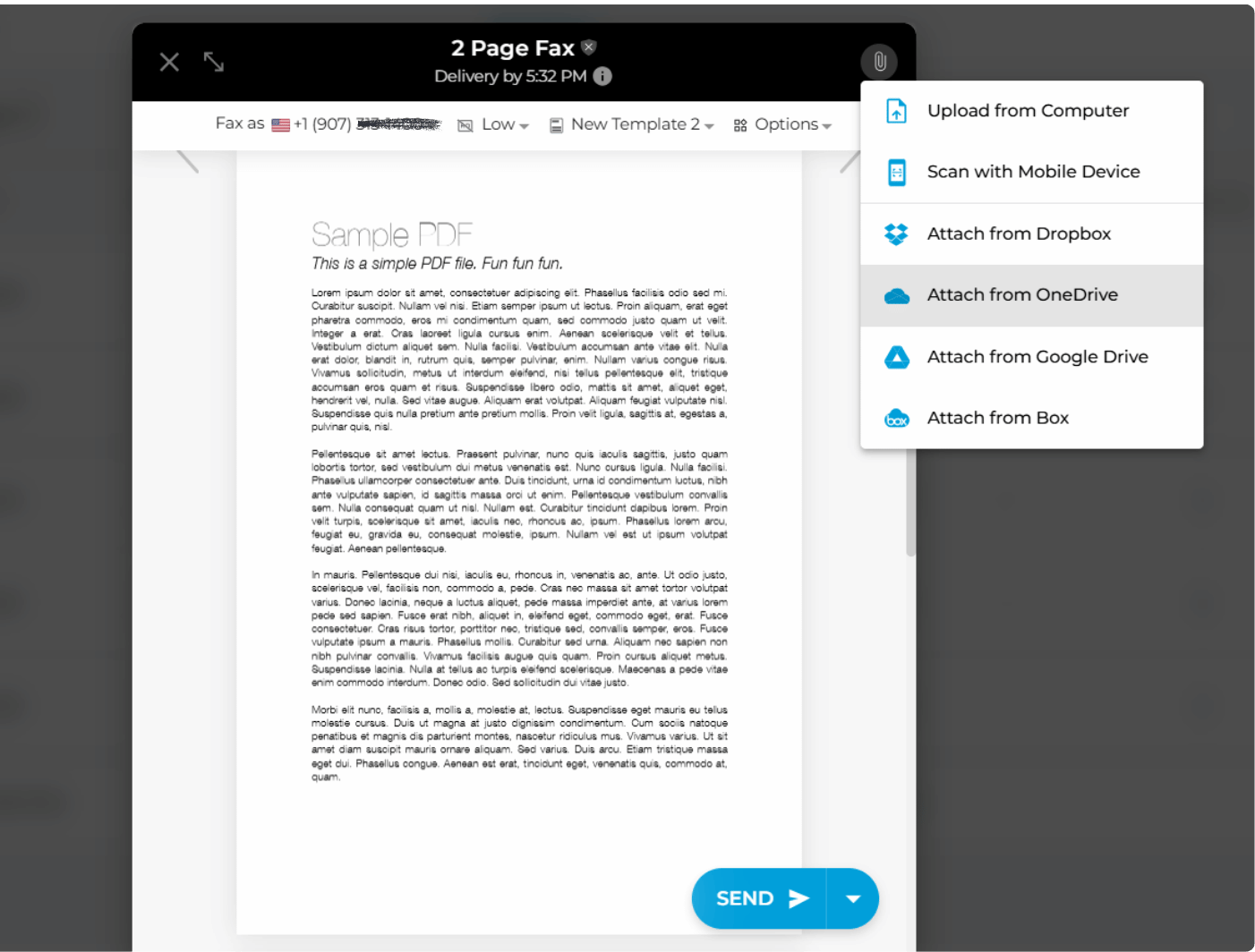Screen dimensions: 1255x952
Task: Click the document preview scrollbar
Action: 910,501
